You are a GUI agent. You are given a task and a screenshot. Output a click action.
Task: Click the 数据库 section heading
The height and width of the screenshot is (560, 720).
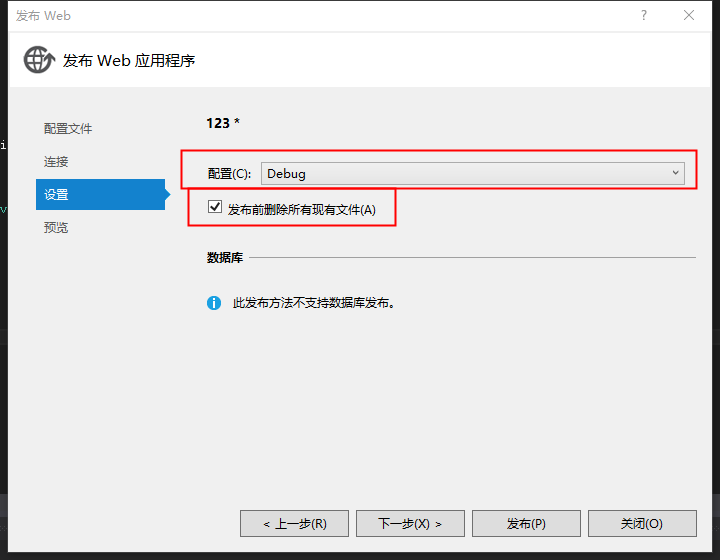point(225,258)
